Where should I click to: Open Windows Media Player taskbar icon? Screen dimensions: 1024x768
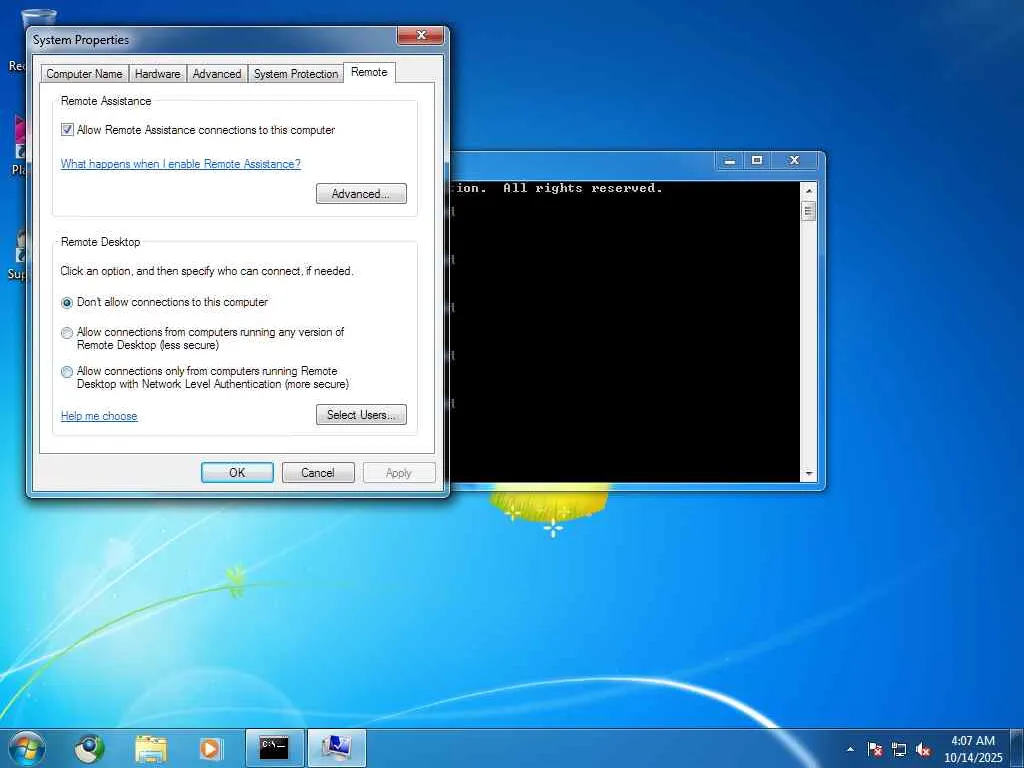[211, 748]
